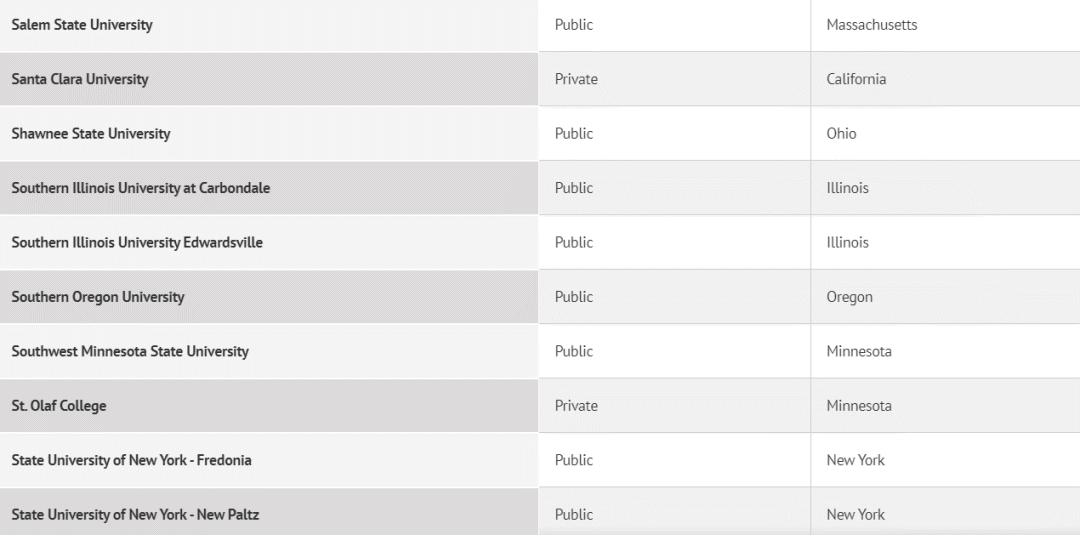Click New York cell for Fredonia row
This screenshot has width=1080, height=535.
click(855, 460)
